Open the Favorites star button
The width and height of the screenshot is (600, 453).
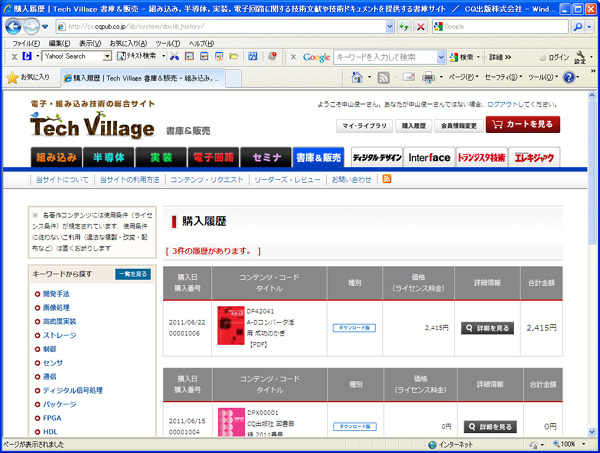pos(28,77)
